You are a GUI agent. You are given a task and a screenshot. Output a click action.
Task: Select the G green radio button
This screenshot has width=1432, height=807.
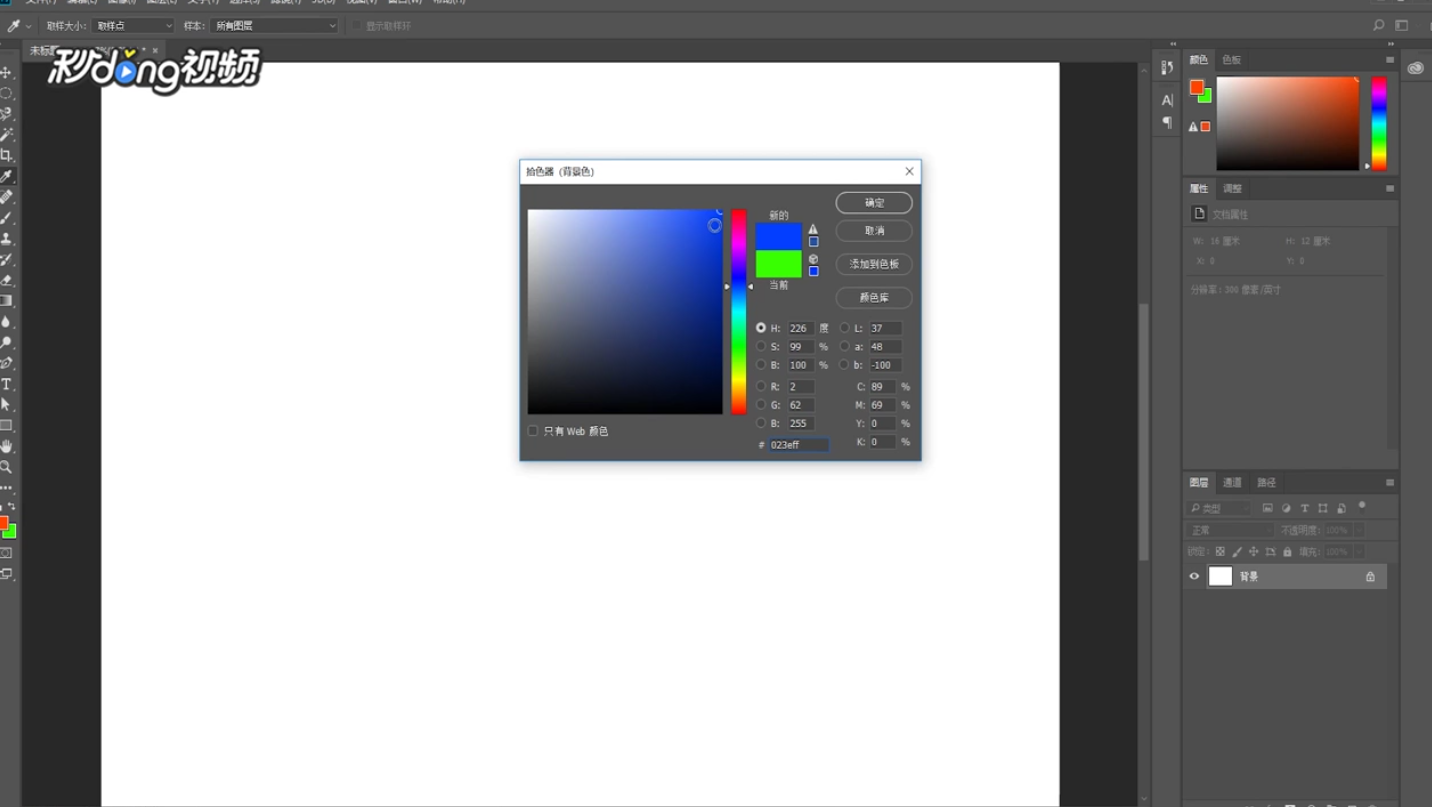pyautogui.click(x=761, y=405)
